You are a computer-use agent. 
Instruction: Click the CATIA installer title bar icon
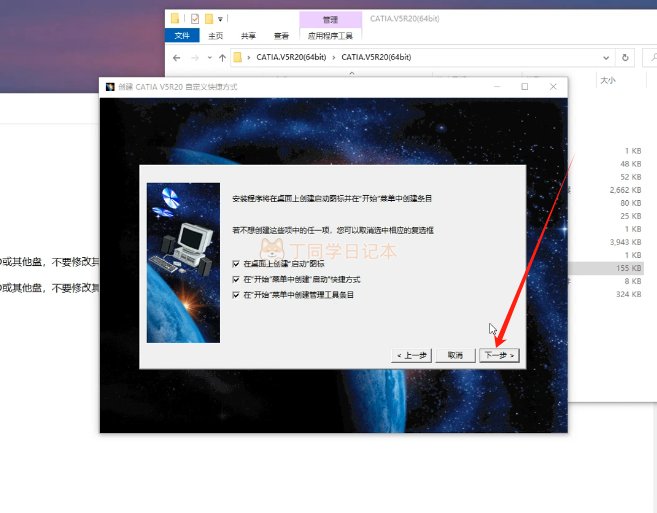[110, 87]
